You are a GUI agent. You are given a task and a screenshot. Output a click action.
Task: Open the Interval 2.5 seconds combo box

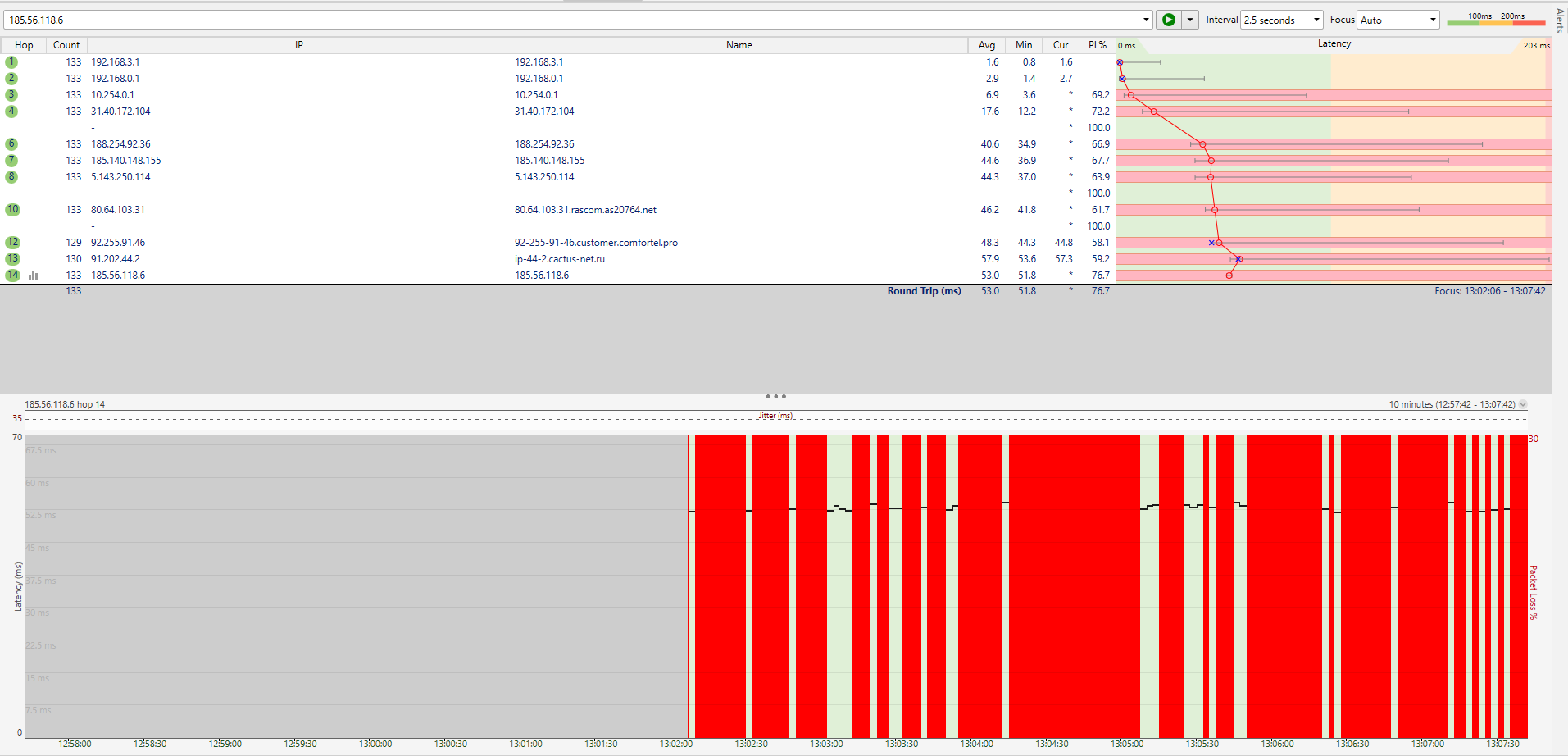pyautogui.click(x=1282, y=20)
